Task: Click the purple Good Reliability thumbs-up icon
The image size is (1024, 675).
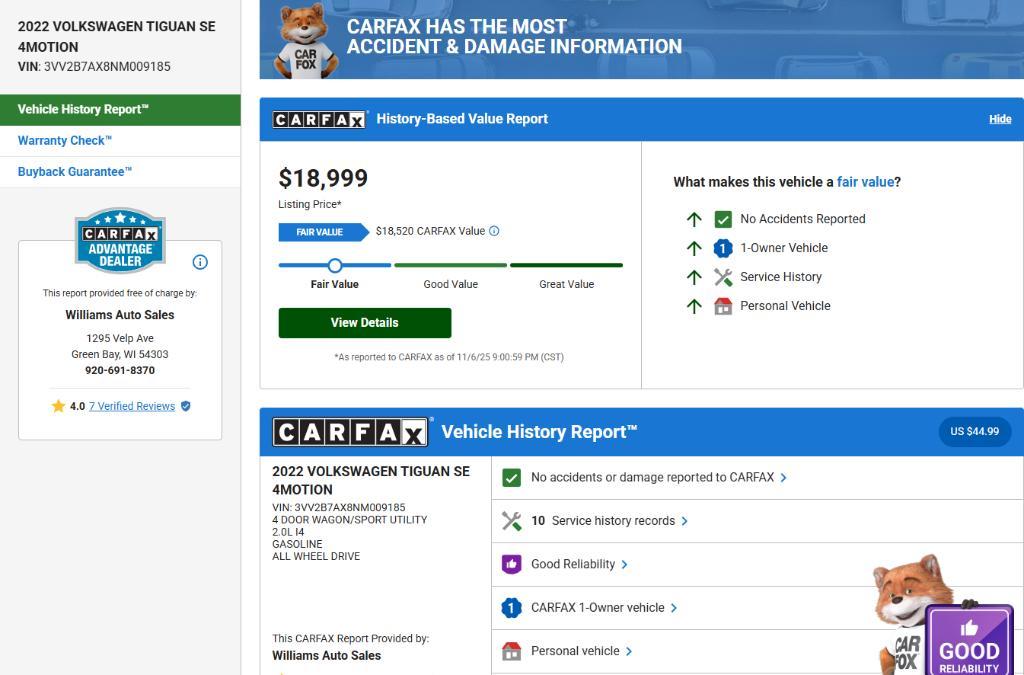Action: pos(511,564)
